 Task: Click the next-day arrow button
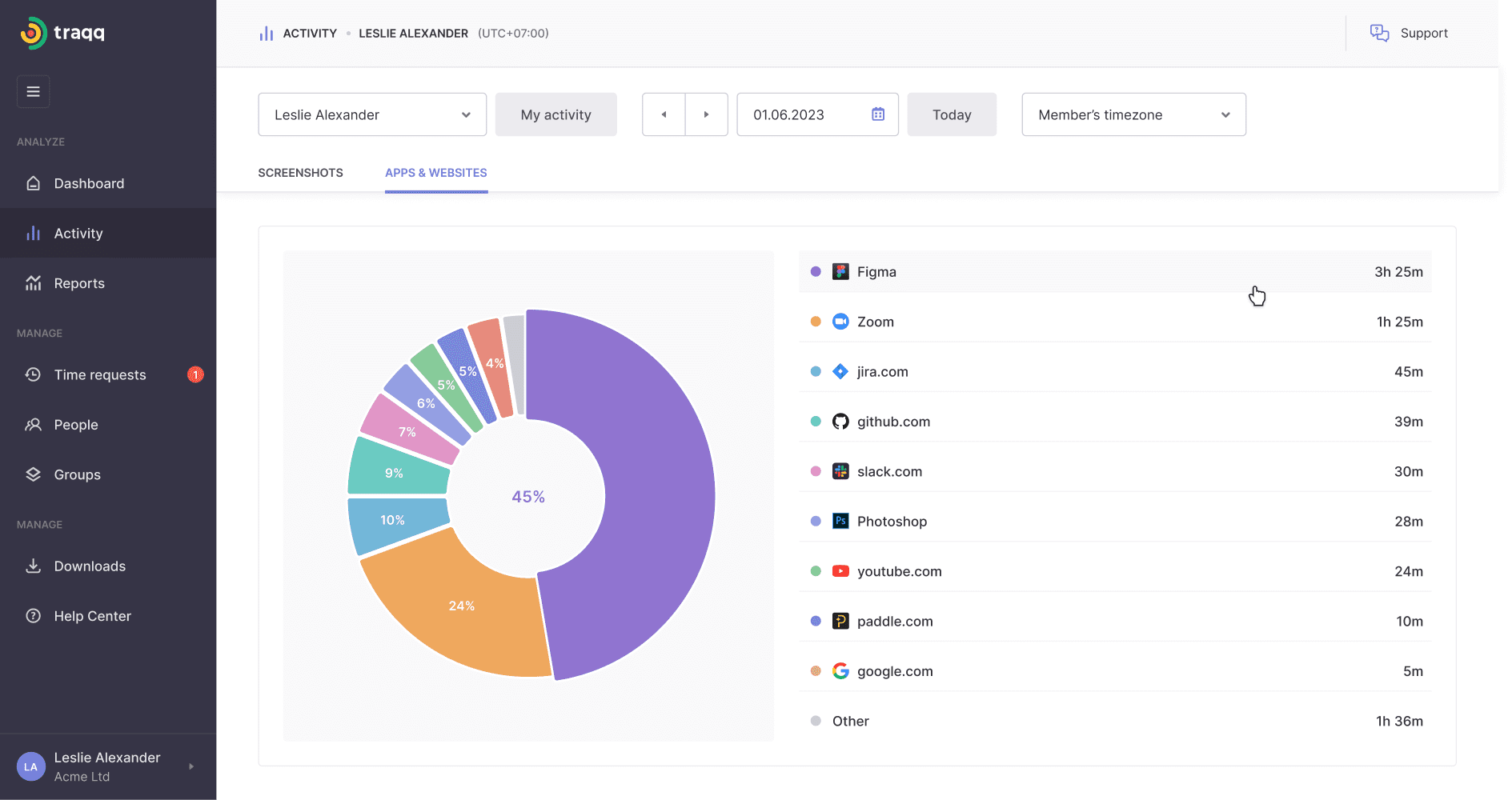(x=706, y=114)
